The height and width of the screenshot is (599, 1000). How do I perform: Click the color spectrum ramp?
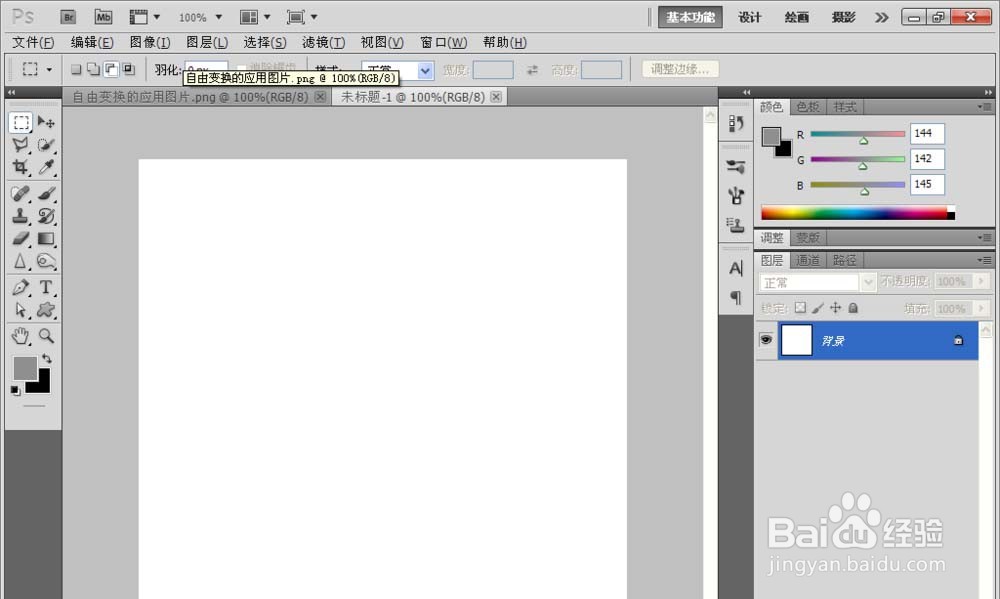click(858, 213)
